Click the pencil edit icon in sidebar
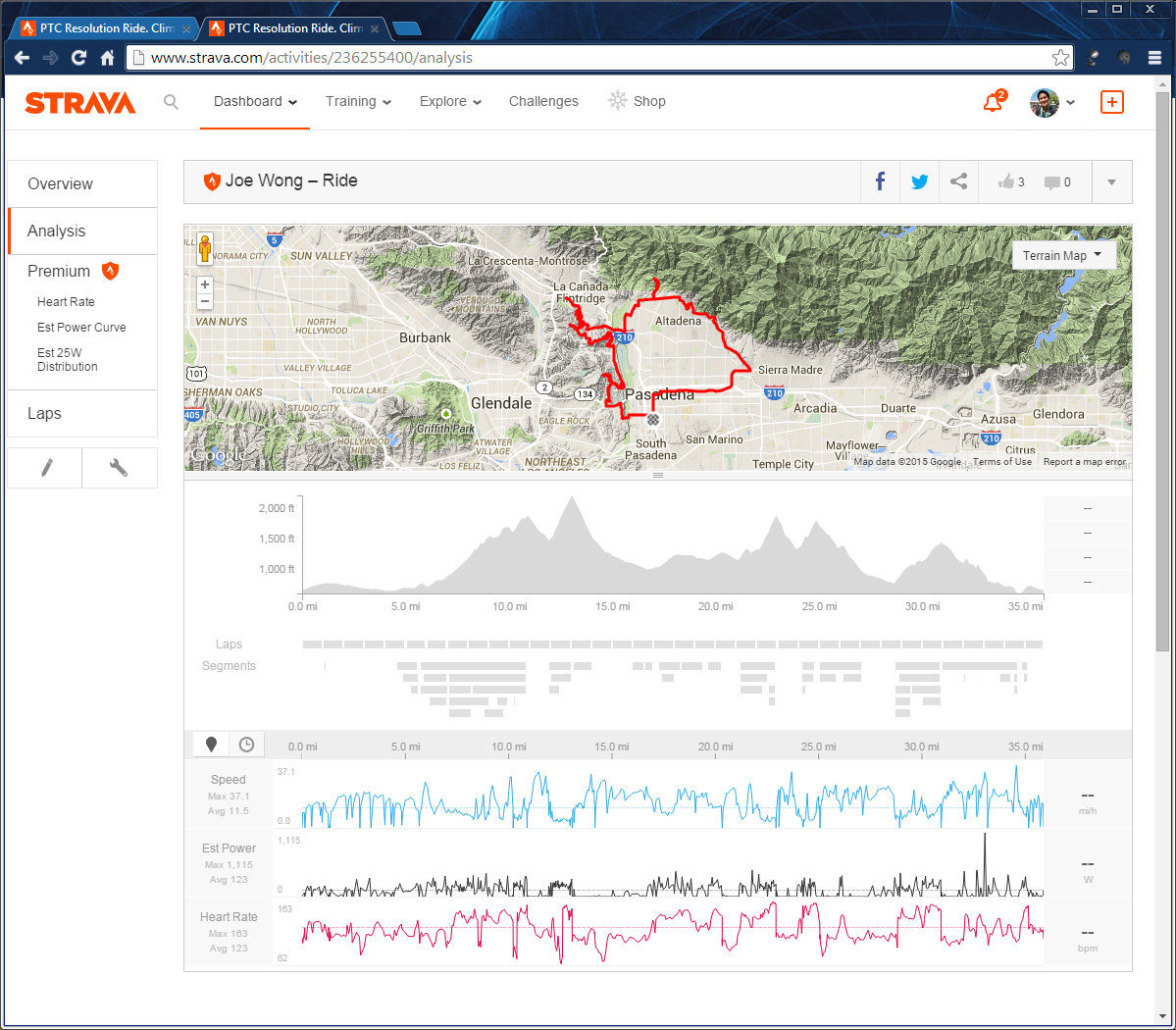 click(x=45, y=468)
